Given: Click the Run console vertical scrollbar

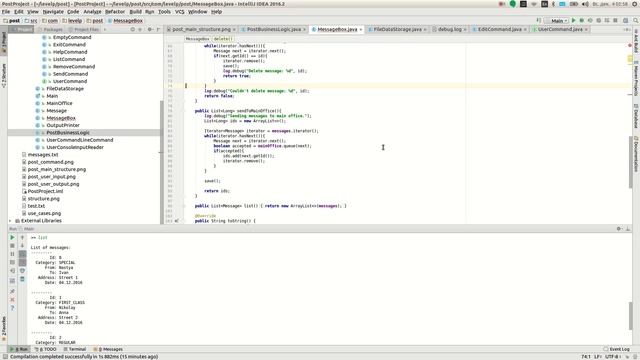Looking at the screenshot, I should pyautogui.click(x=630, y=316).
